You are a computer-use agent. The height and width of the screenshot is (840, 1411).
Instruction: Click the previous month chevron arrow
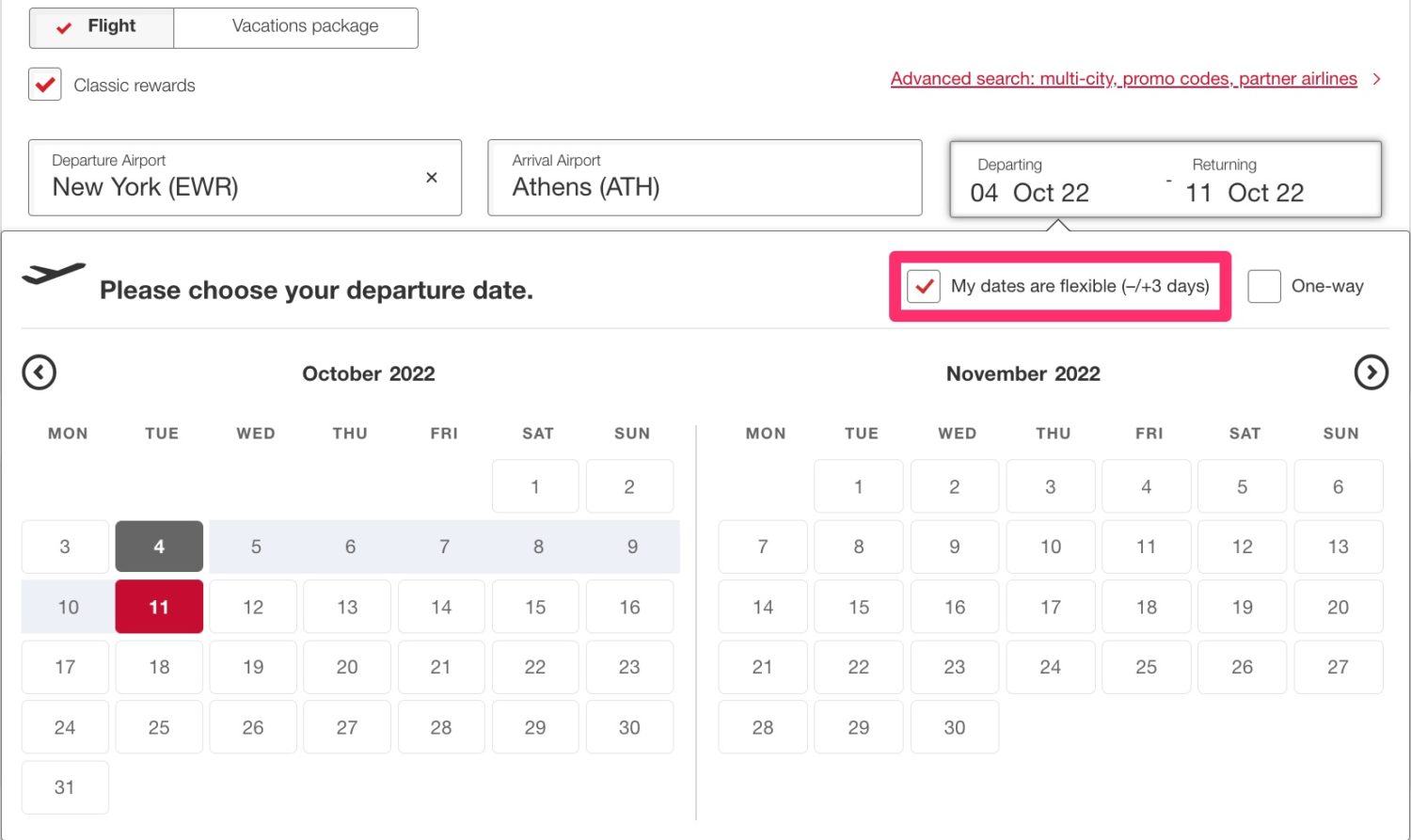pos(39,372)
